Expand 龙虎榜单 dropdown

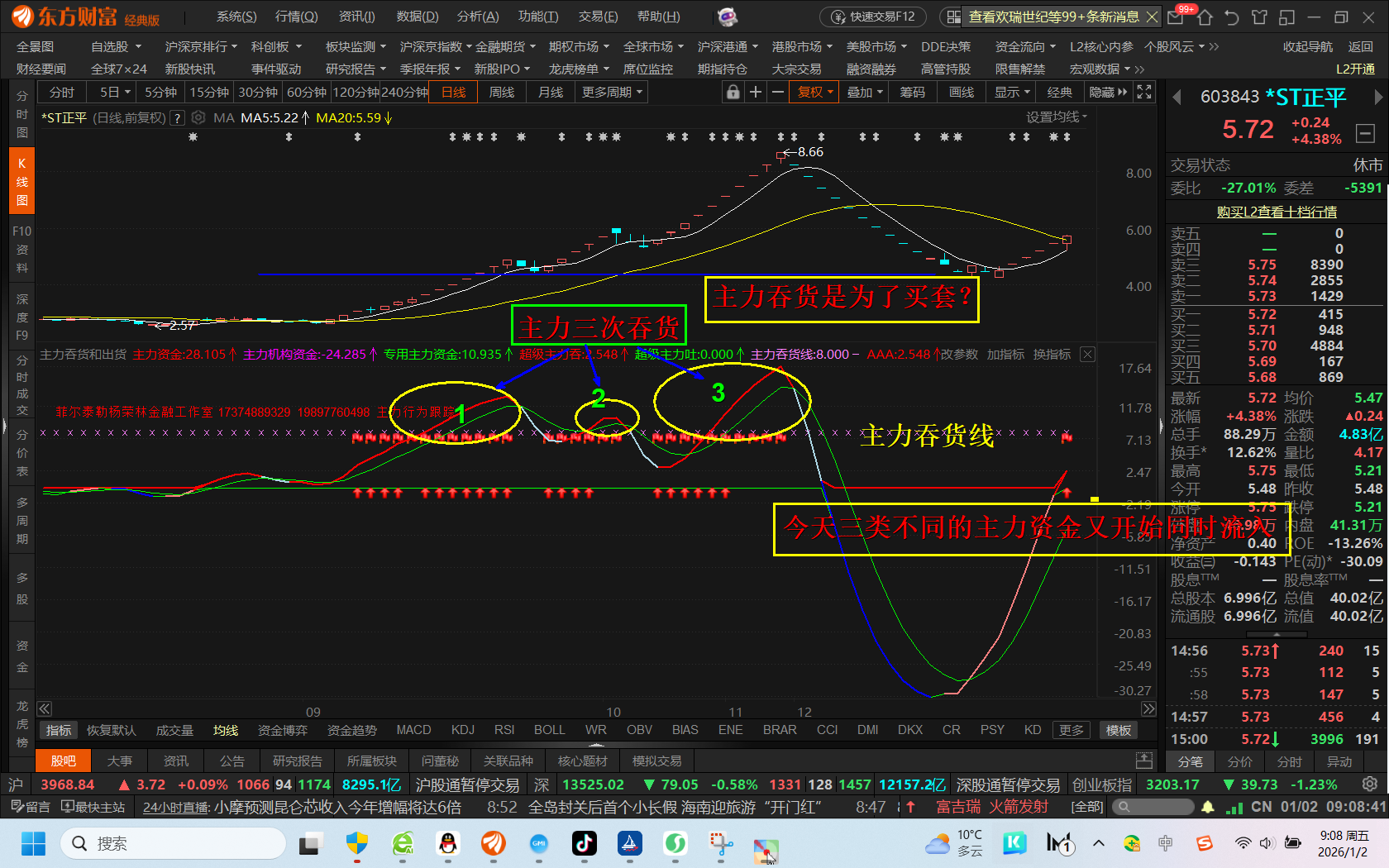coord(580,69)
